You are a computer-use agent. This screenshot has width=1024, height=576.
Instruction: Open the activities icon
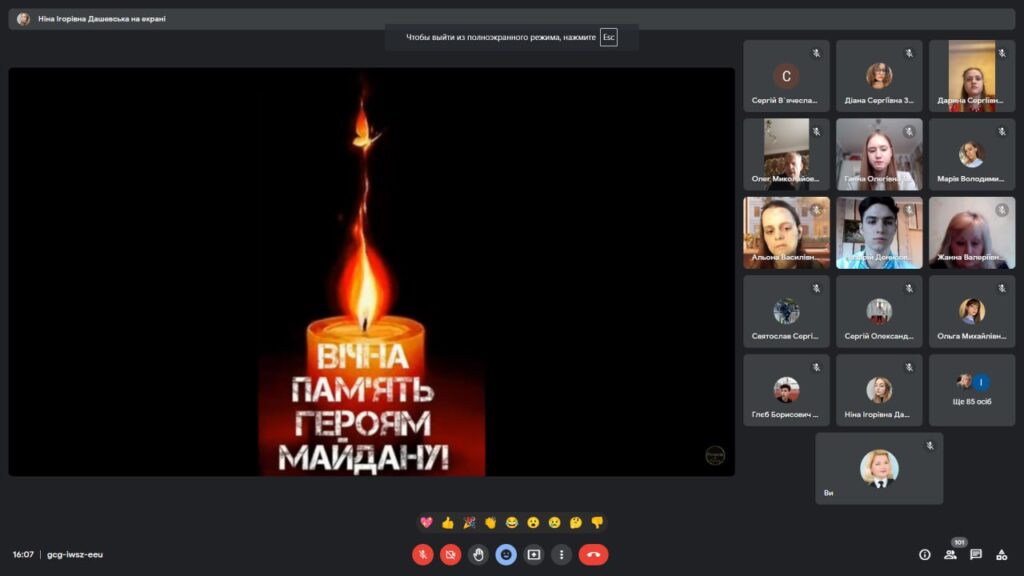[1002, 554]
